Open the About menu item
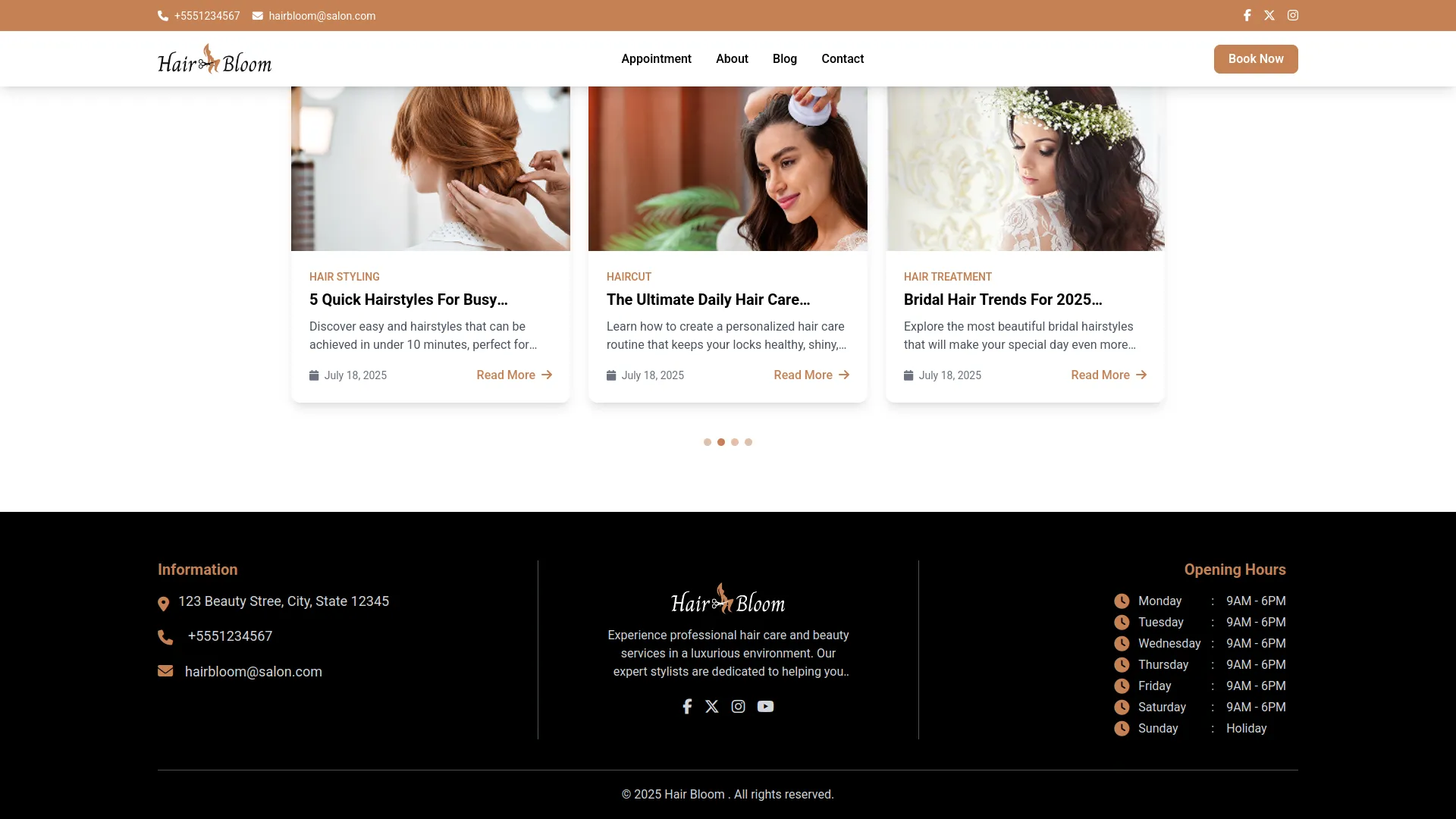Viewport: 1456px width, 819px height. click(x=732, y=59)
